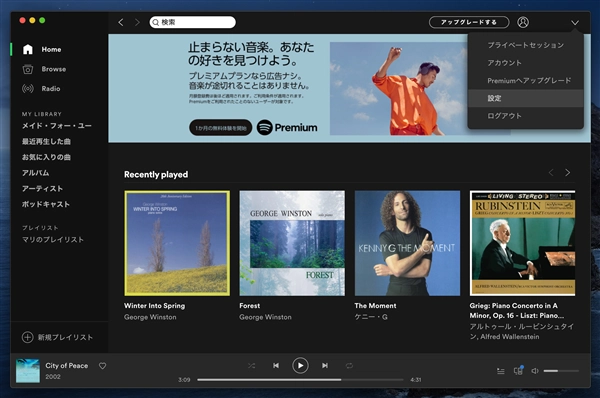Collapse the account dropdown chevron
This screenshot has height=398, width=600.
(x=575, y=23)
